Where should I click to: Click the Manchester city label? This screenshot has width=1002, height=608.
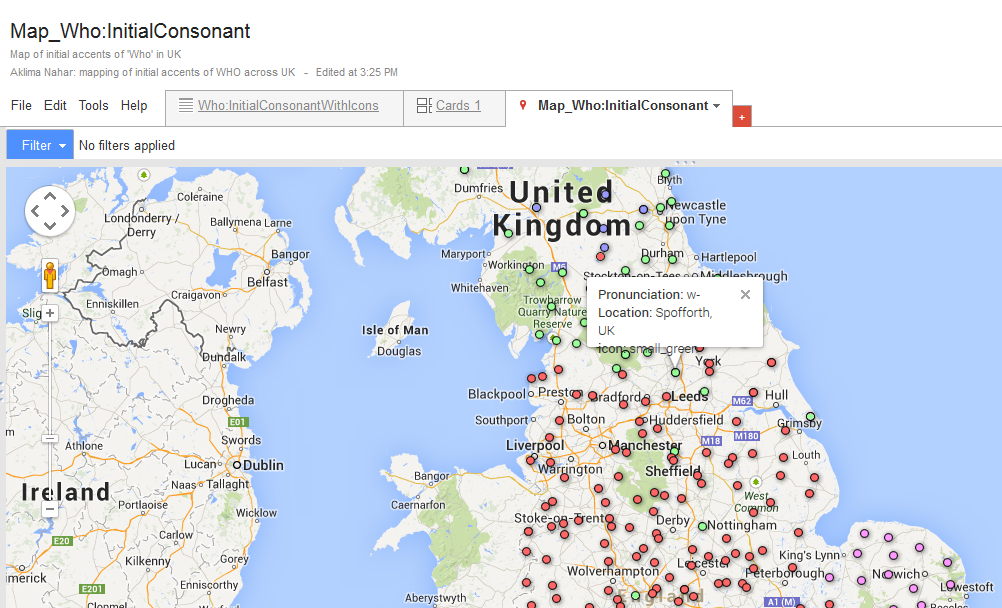[x=645, y=445]
